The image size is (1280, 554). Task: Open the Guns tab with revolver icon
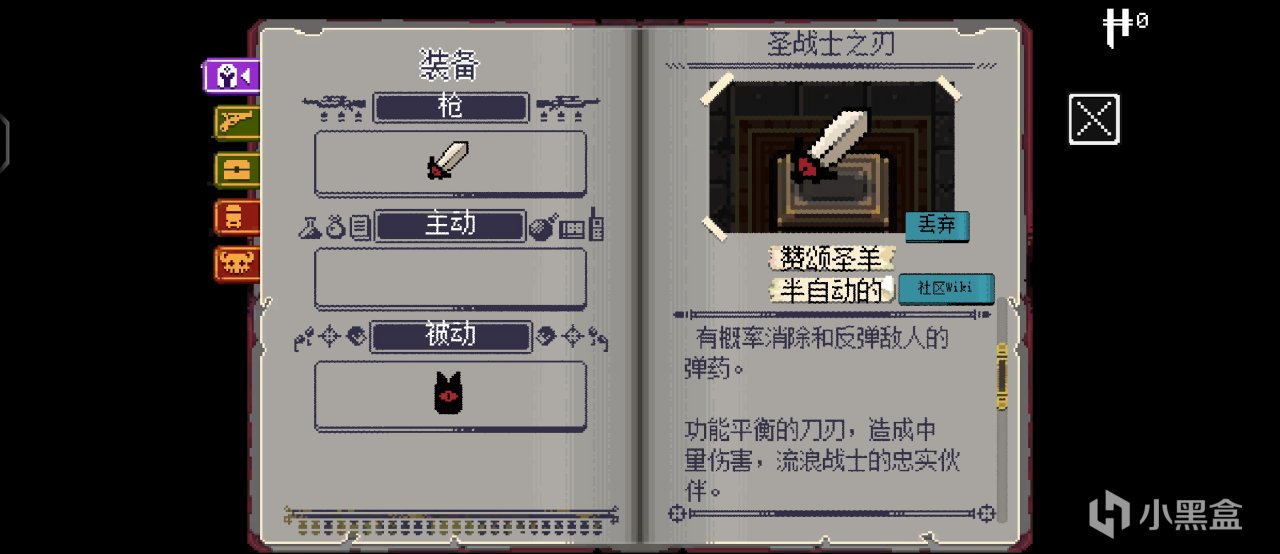click(x=237, y=123)
